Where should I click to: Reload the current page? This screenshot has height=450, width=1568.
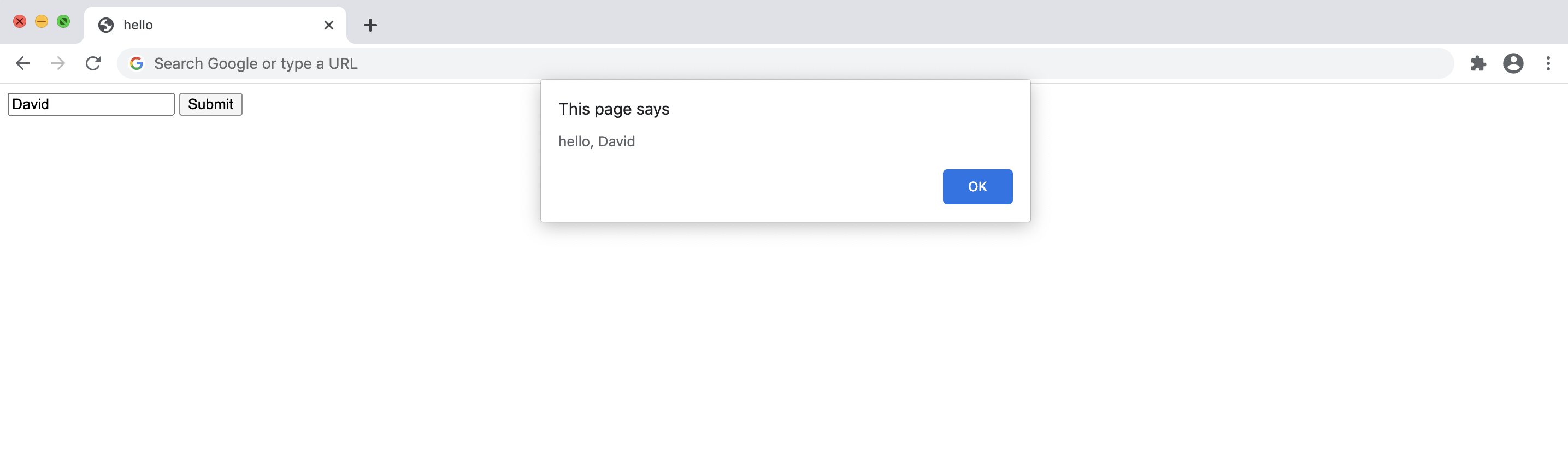(93, 63)
